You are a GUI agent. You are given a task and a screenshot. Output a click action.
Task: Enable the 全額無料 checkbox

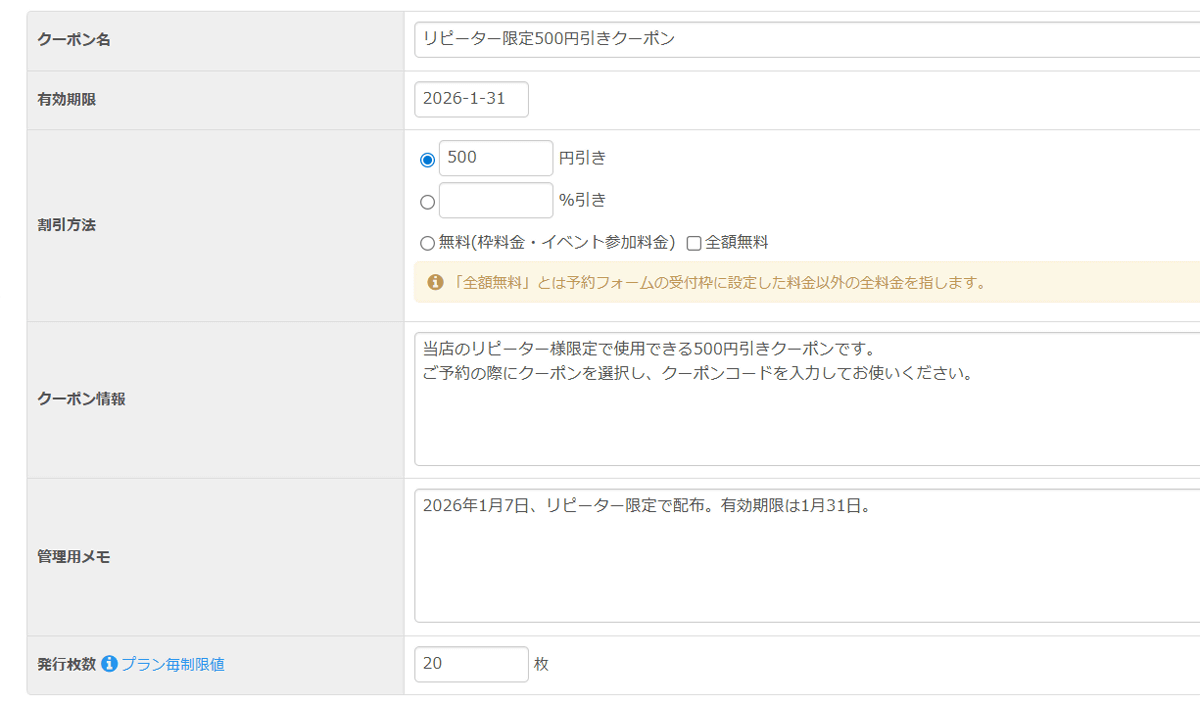click(694, 243)
